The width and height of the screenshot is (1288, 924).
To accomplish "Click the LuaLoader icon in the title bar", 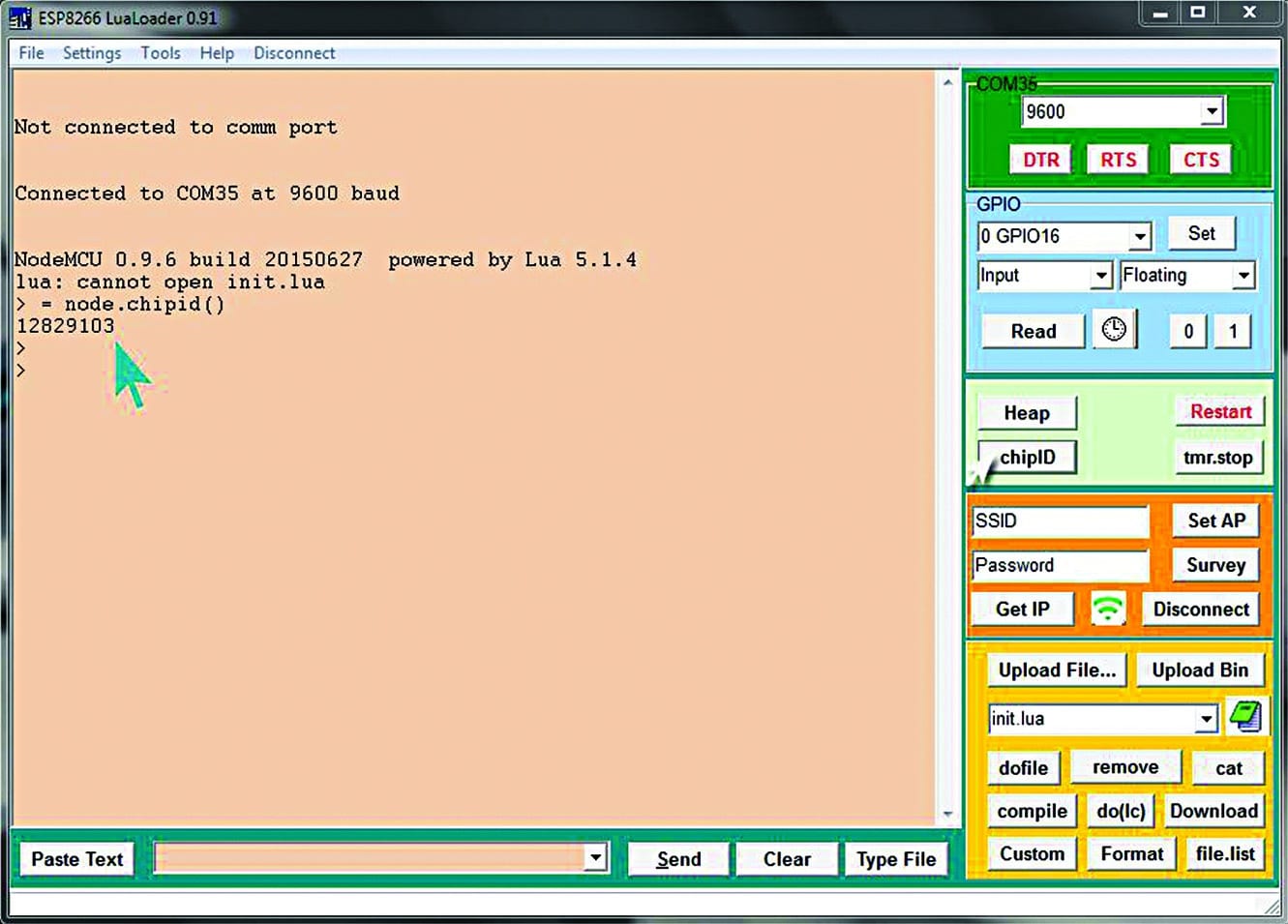I will [19, 17].
